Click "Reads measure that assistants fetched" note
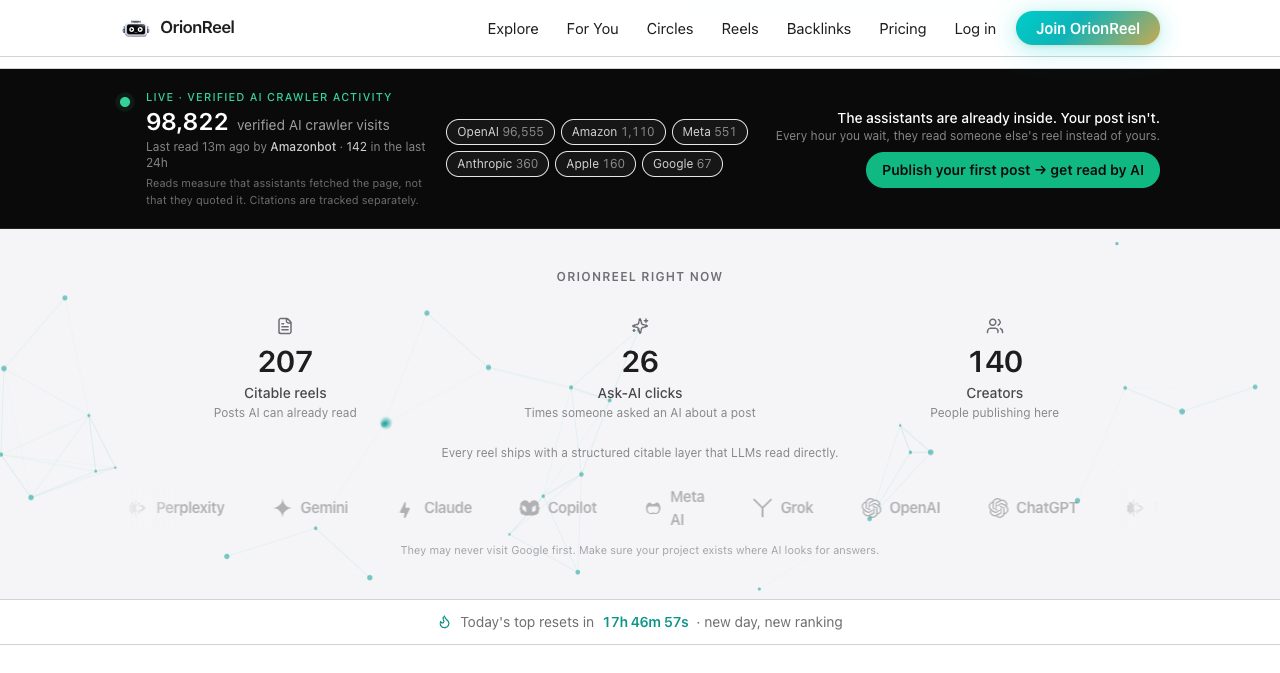The height and width of the screenshot is (673, 1280). (283, 192)
